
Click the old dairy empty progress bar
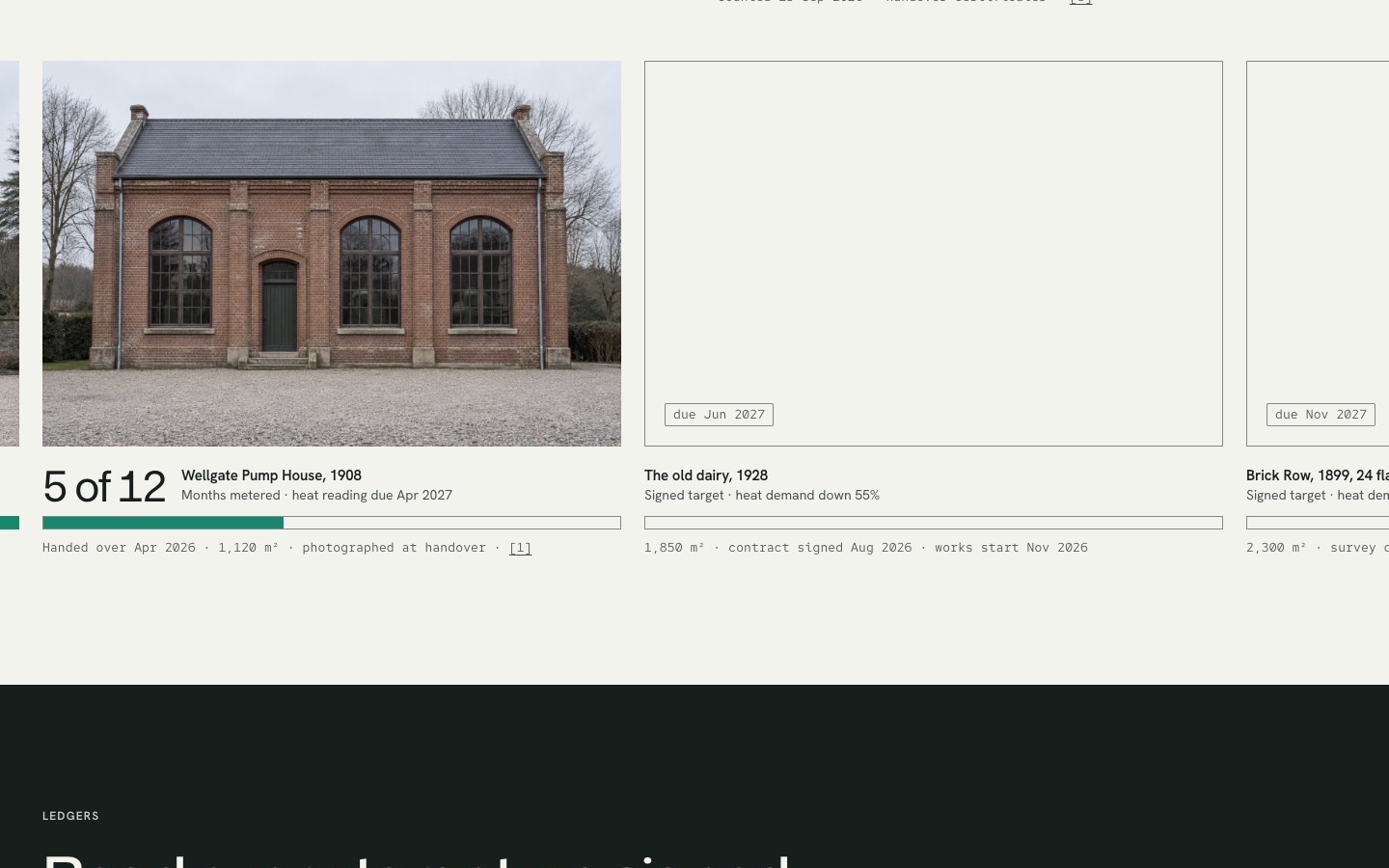pyautogui.click(x=934, y=523)
